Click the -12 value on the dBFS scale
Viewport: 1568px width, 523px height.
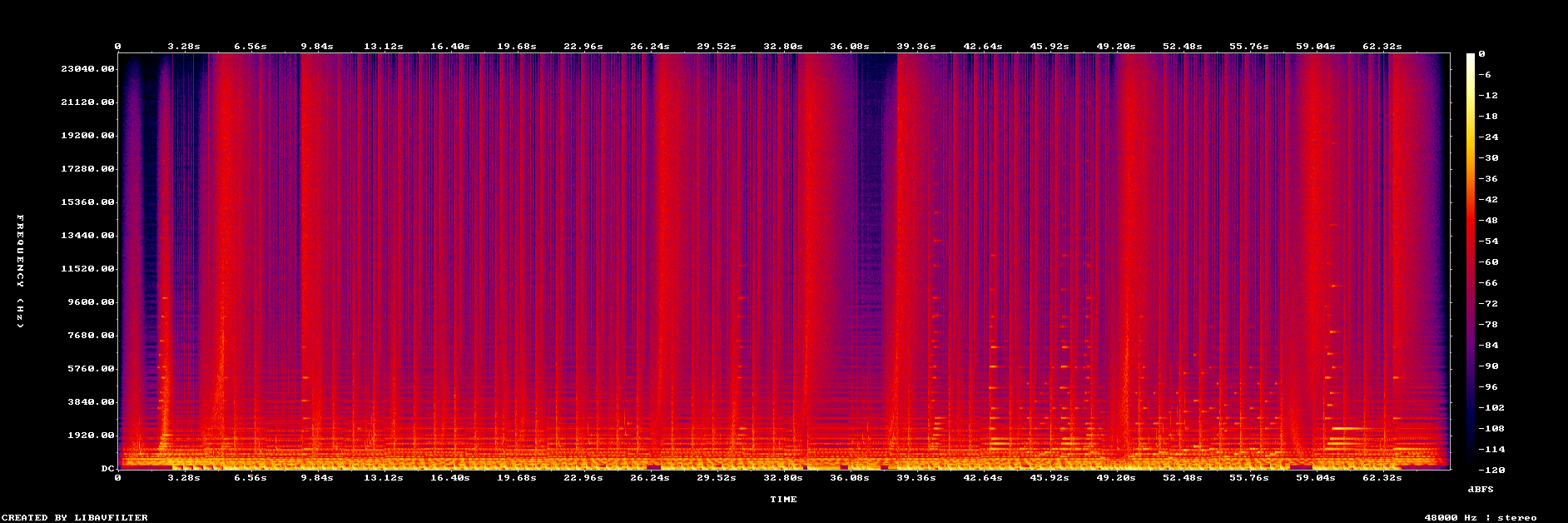click(1487, 96)
